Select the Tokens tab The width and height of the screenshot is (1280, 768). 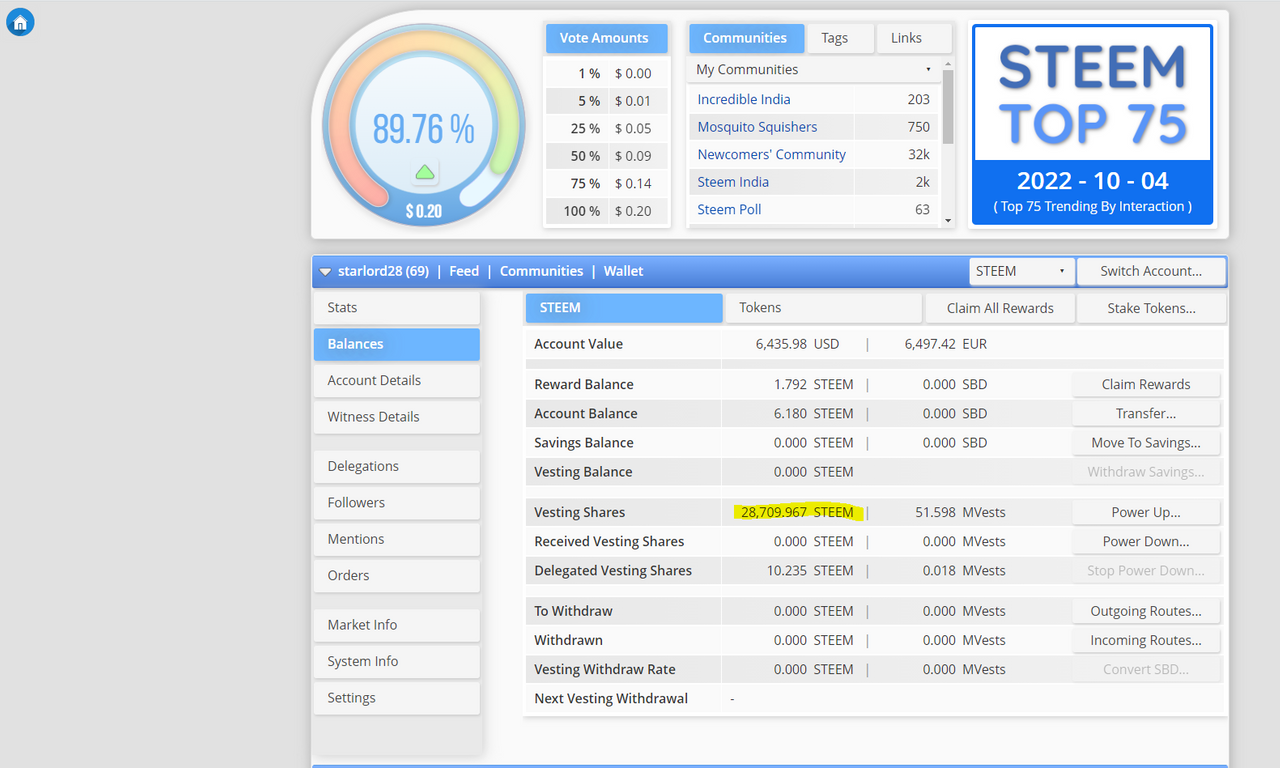(824, 308)
